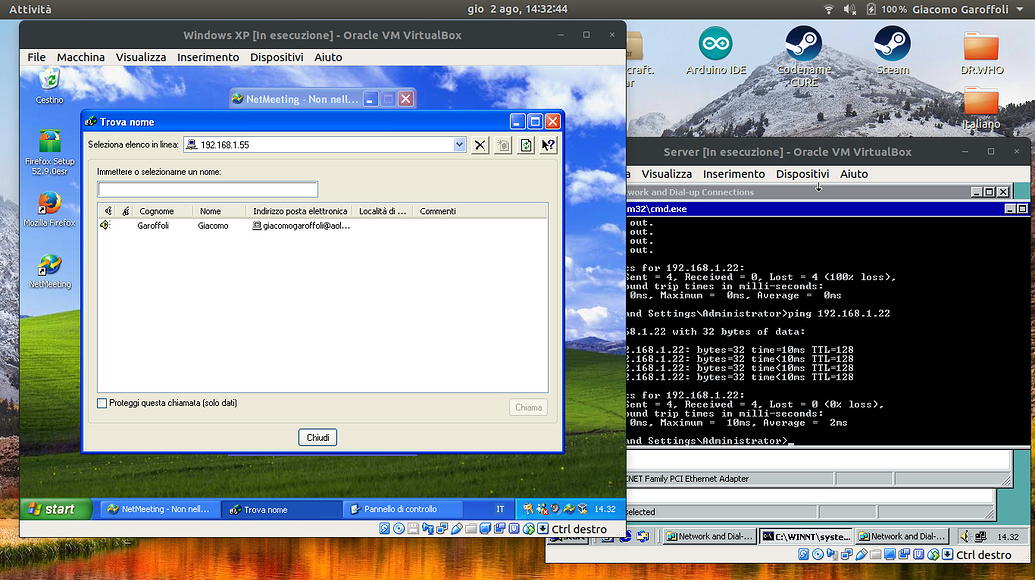The image size is (1035, 580).
Task: Open Mozilla Firefox from the XP desktop
Action: (48, 202)
